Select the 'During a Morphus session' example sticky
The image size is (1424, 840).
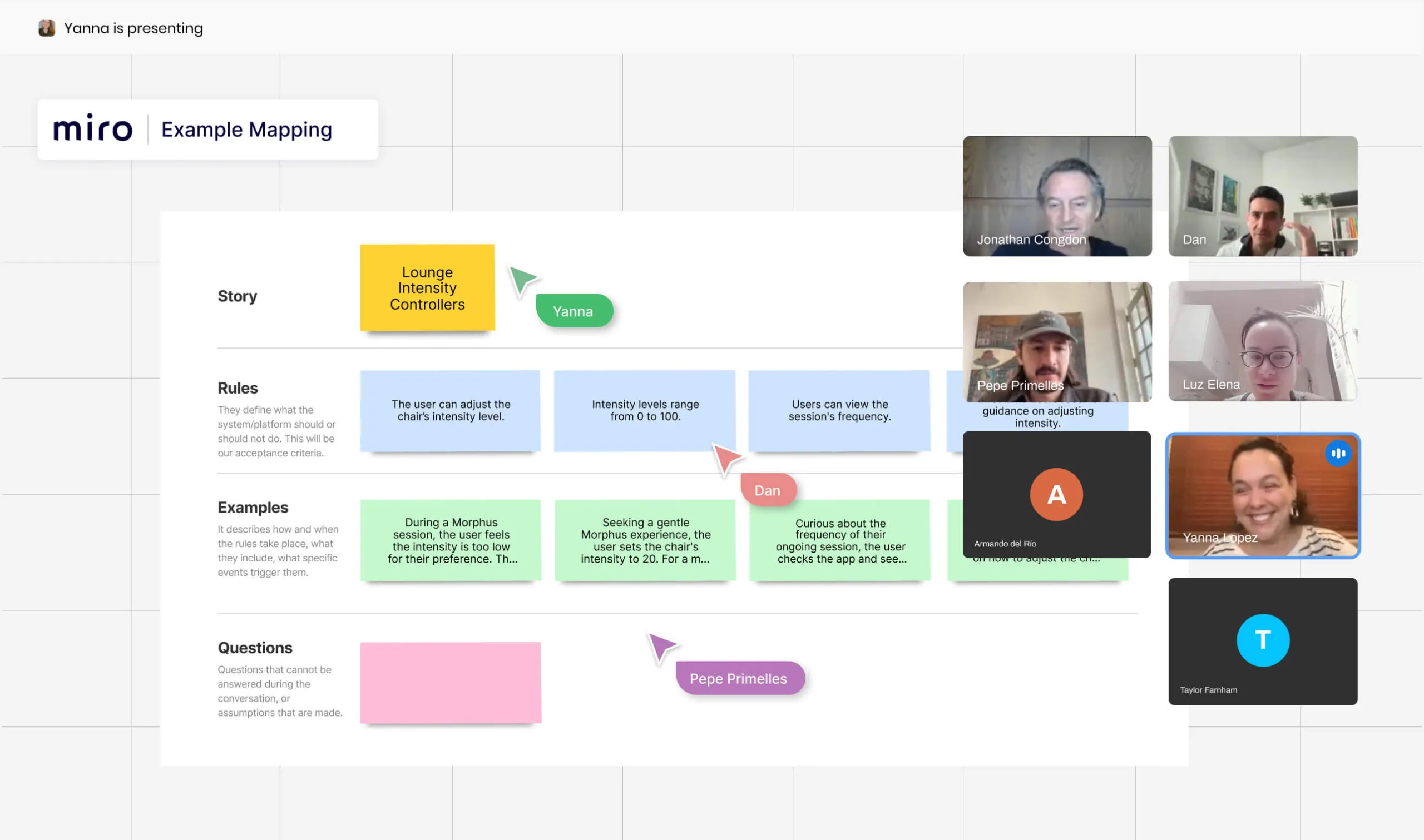coord(451,540)
